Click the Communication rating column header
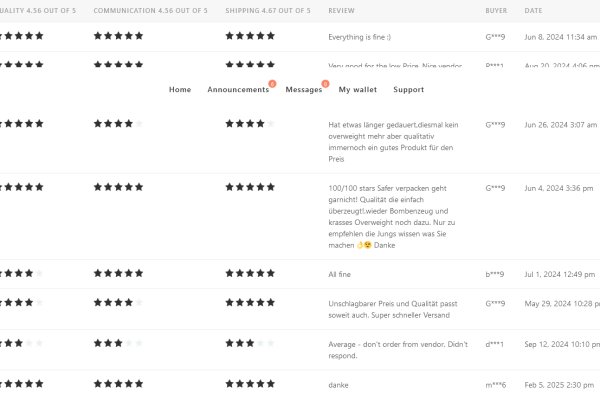This screenshot has height=400, width=600. (x=150, y=10)
